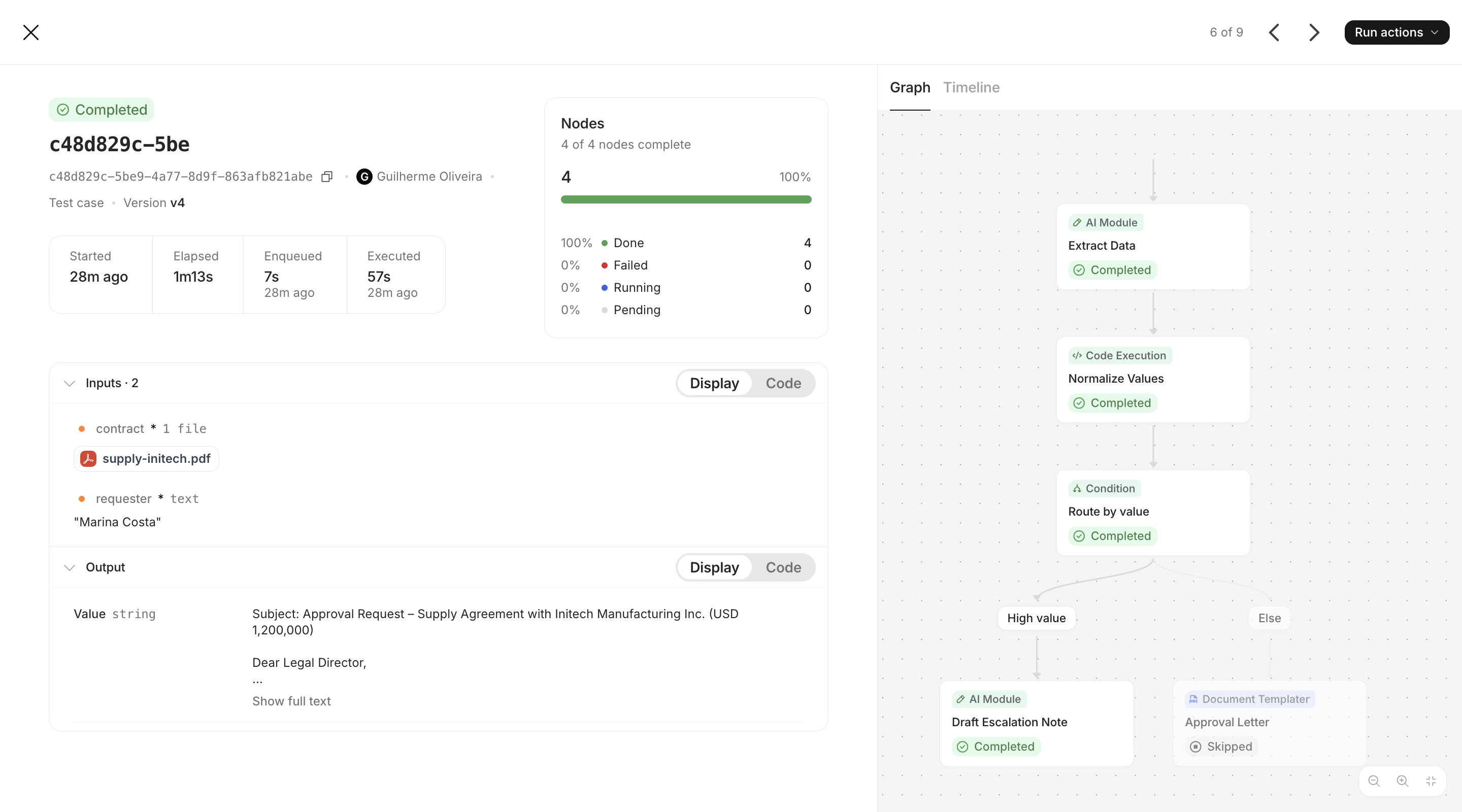Switch Inputs view to Code
The image size is (1462, 812).
(783, 383)
